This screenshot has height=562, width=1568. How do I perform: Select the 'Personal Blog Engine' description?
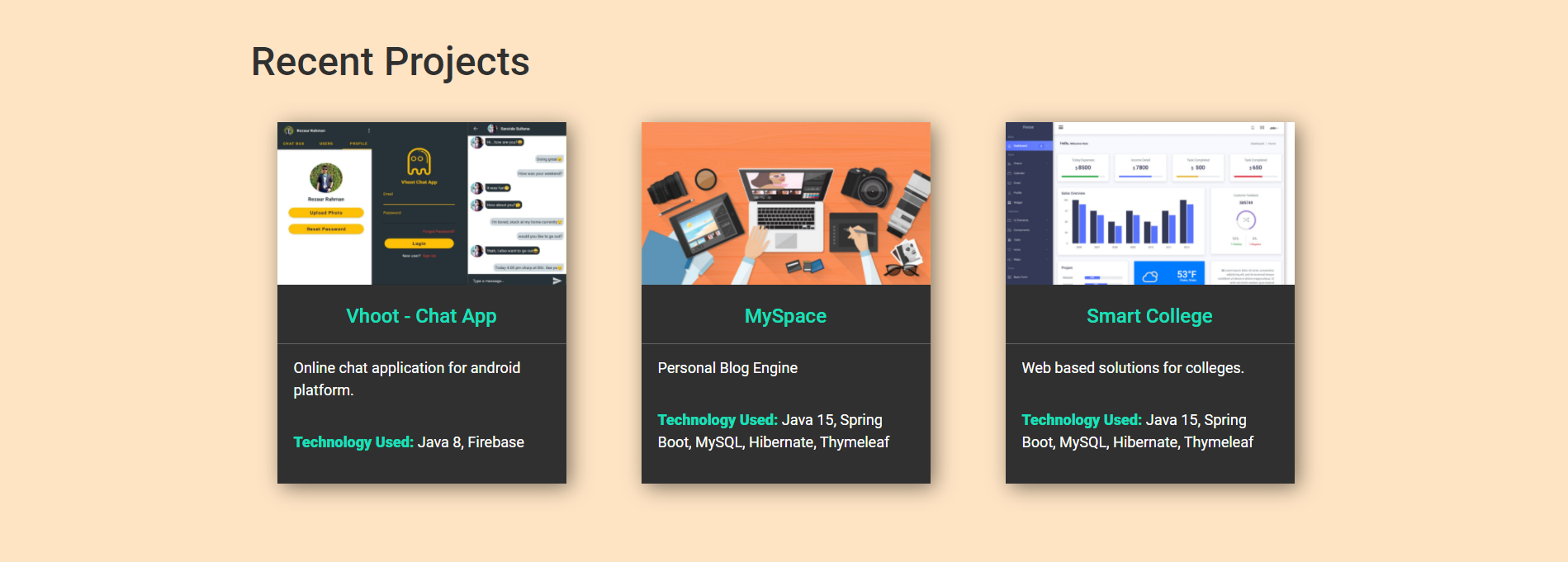[x=727, y=368]
